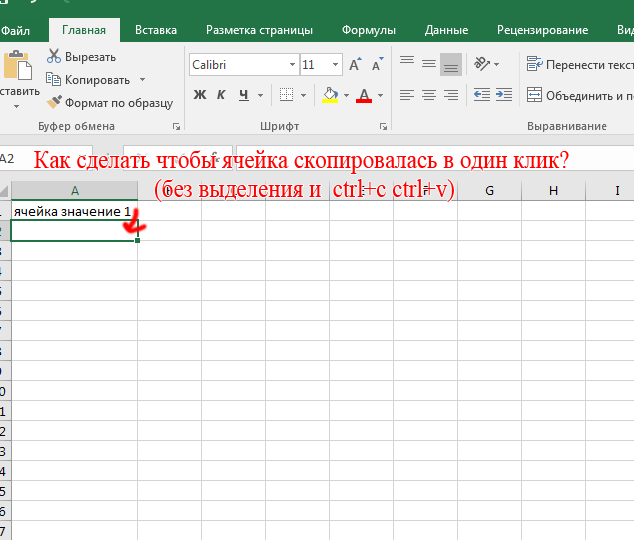Click the Copy (Копировать) button
This screenshot has width=634, height=540.
point(88,80)
